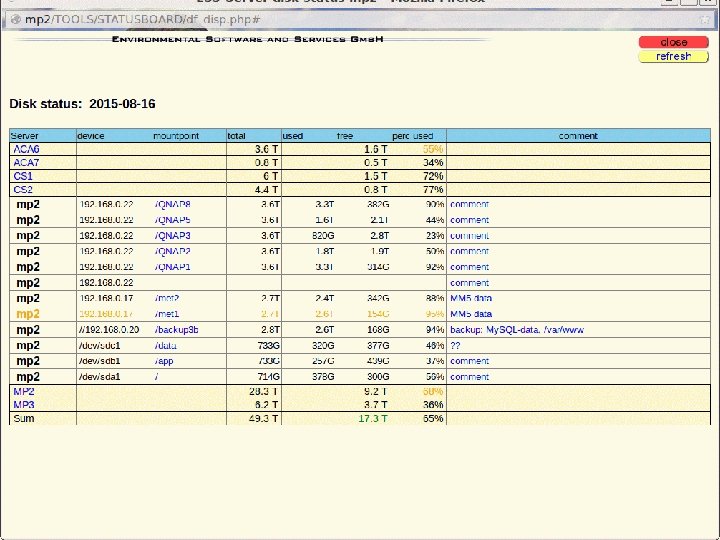Viewport: 720px width, 540px height.
Task: Click the red close button
Action: (674, 42)
